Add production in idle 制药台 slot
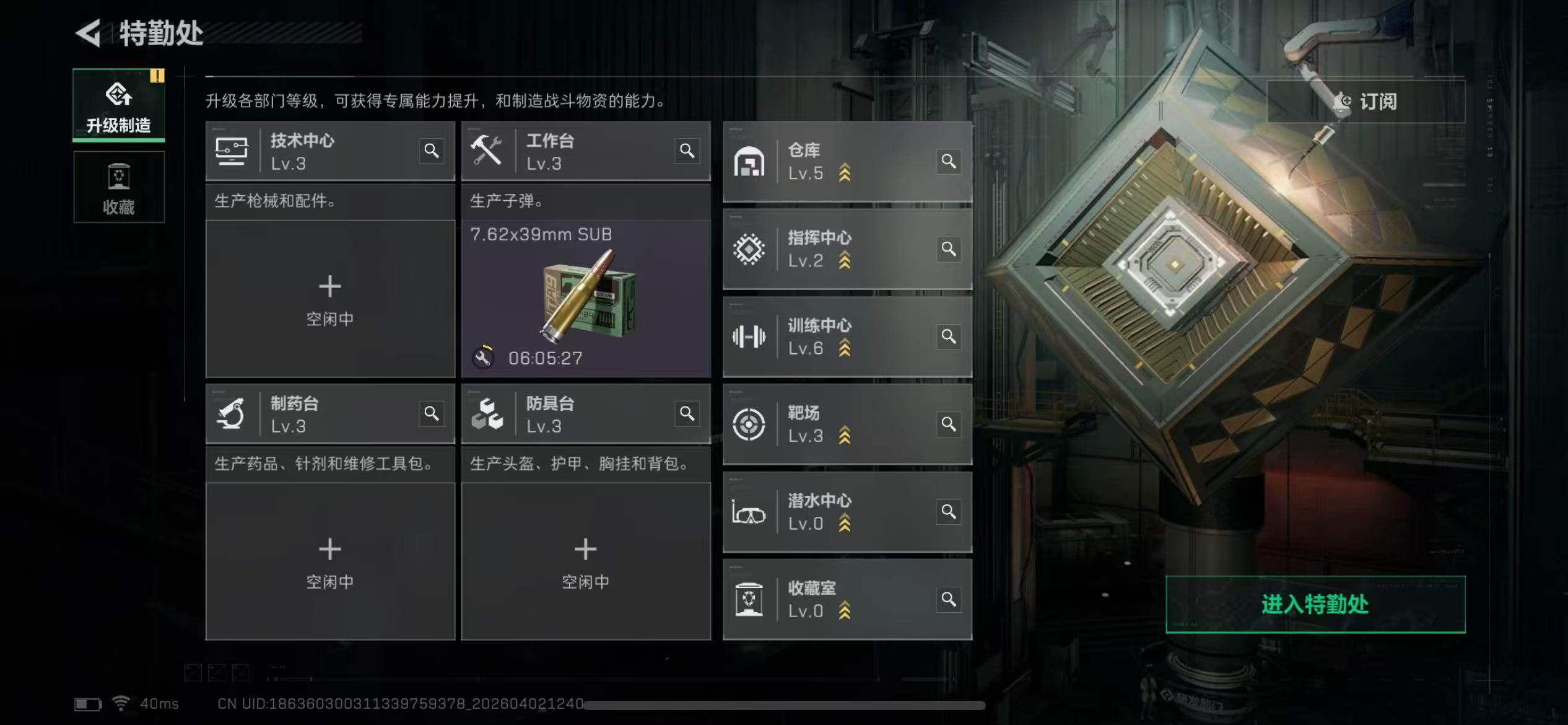Screen dimensions: 1568x725 (x=330, y=561)
